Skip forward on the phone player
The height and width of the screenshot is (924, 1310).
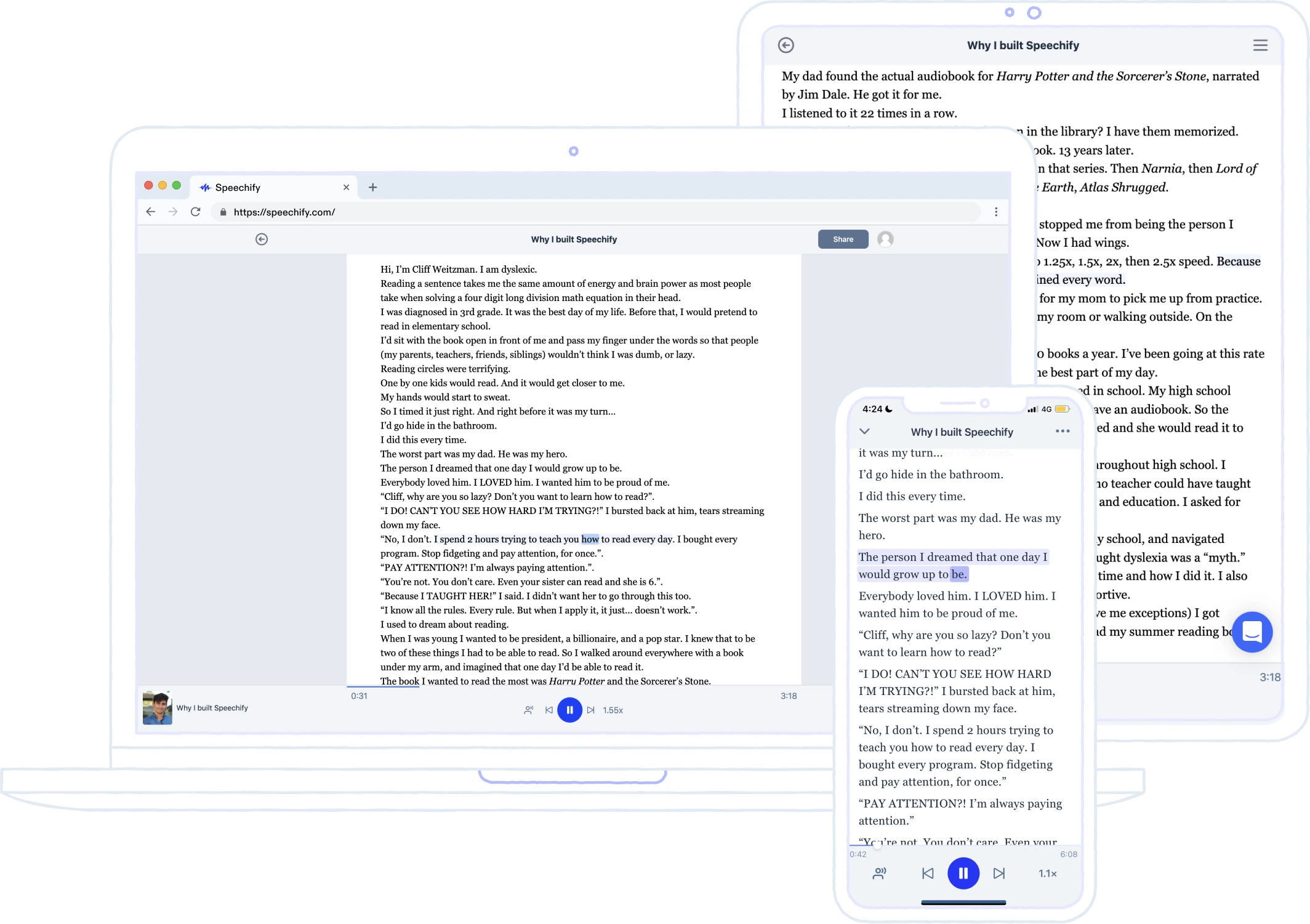(999, 873)
